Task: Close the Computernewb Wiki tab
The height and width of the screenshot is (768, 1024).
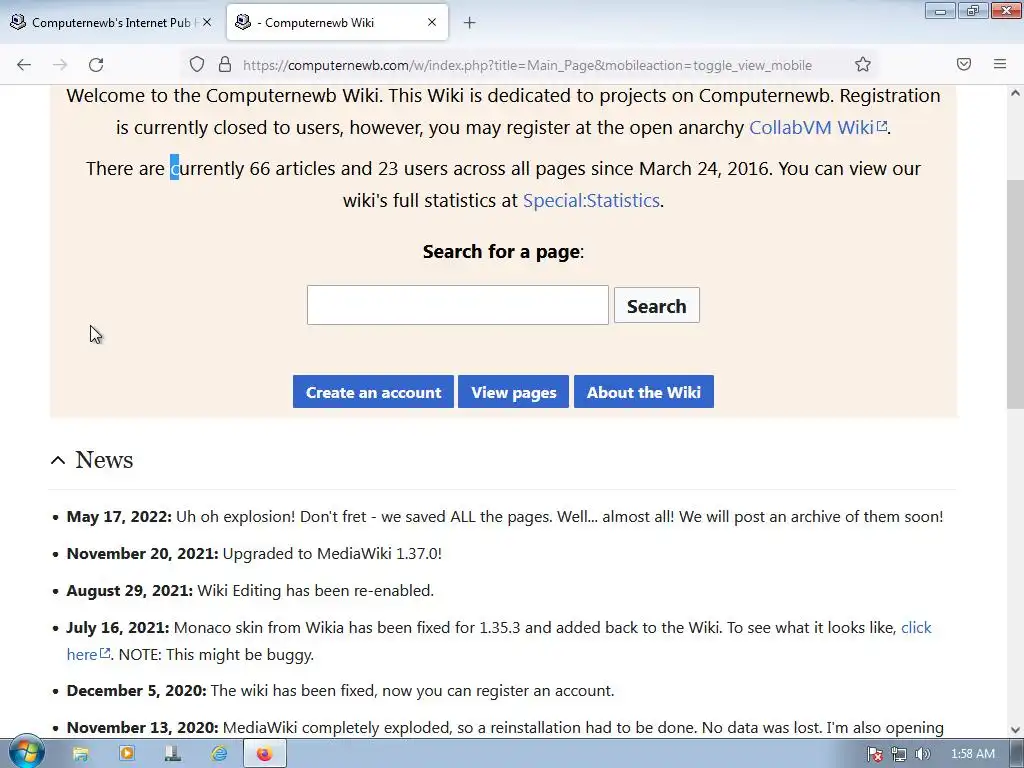Action: pos(432,22)
